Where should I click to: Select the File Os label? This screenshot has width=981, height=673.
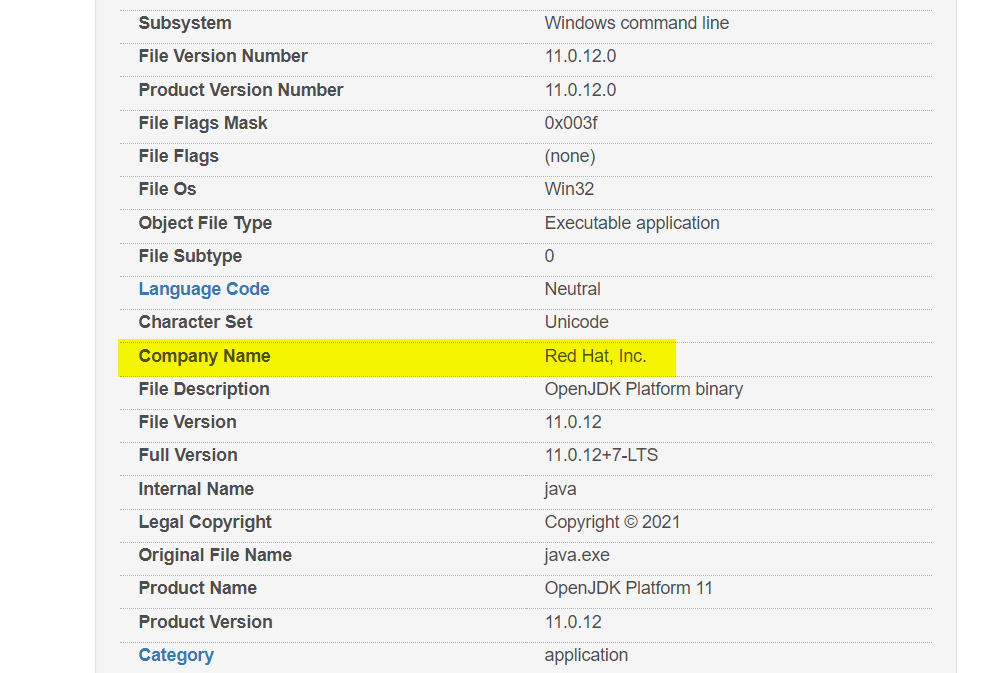pyautogui.click(x=167, y=189)
